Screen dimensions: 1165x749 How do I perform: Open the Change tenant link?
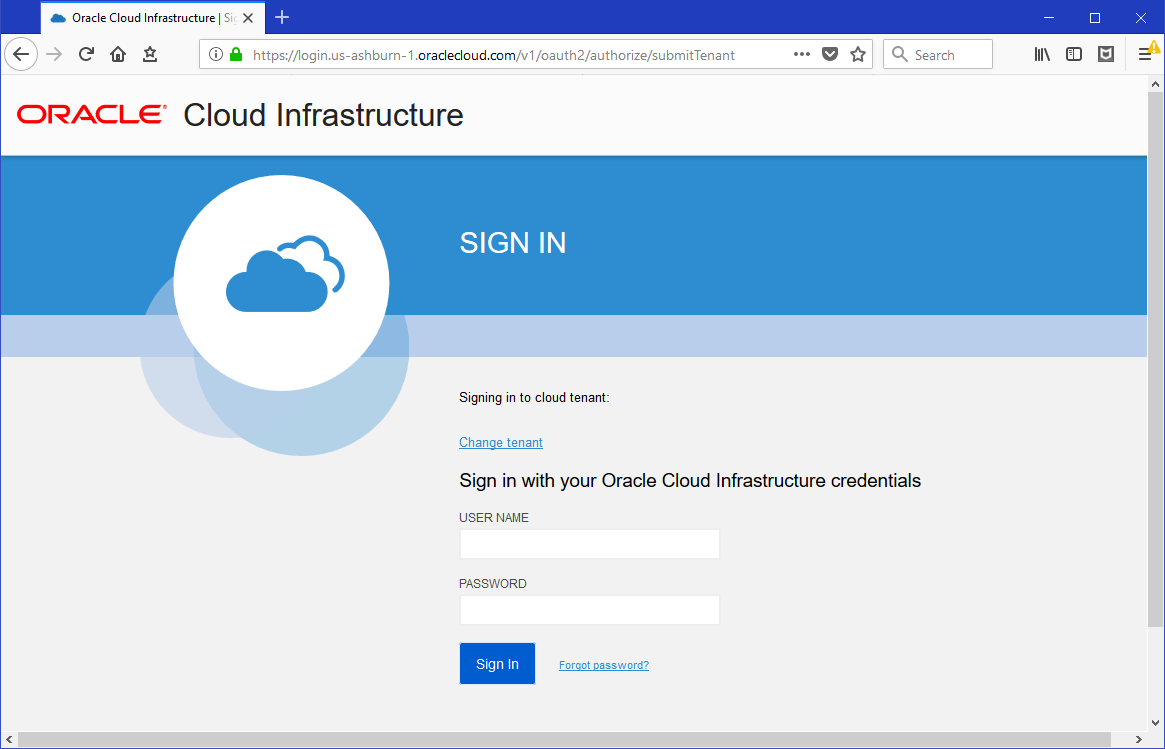[x=500, y=442]
